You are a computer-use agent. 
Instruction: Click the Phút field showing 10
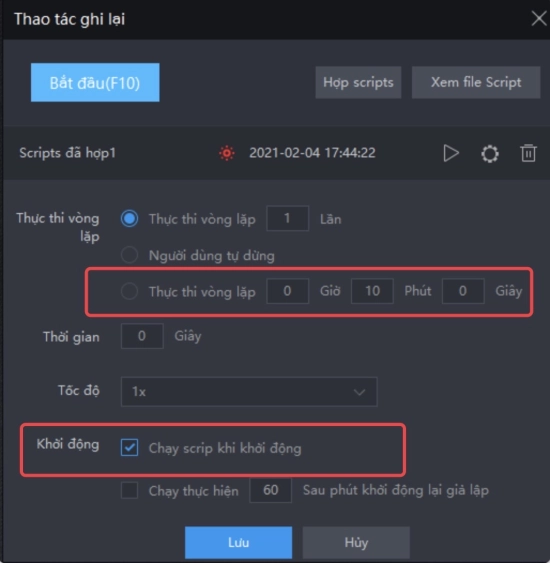(372, 291)
